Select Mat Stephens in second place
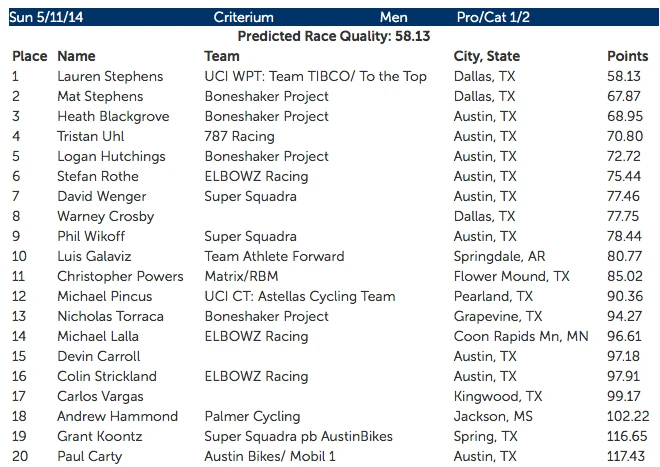The height and width of the screenshot is (467, 660). (100, 97)
